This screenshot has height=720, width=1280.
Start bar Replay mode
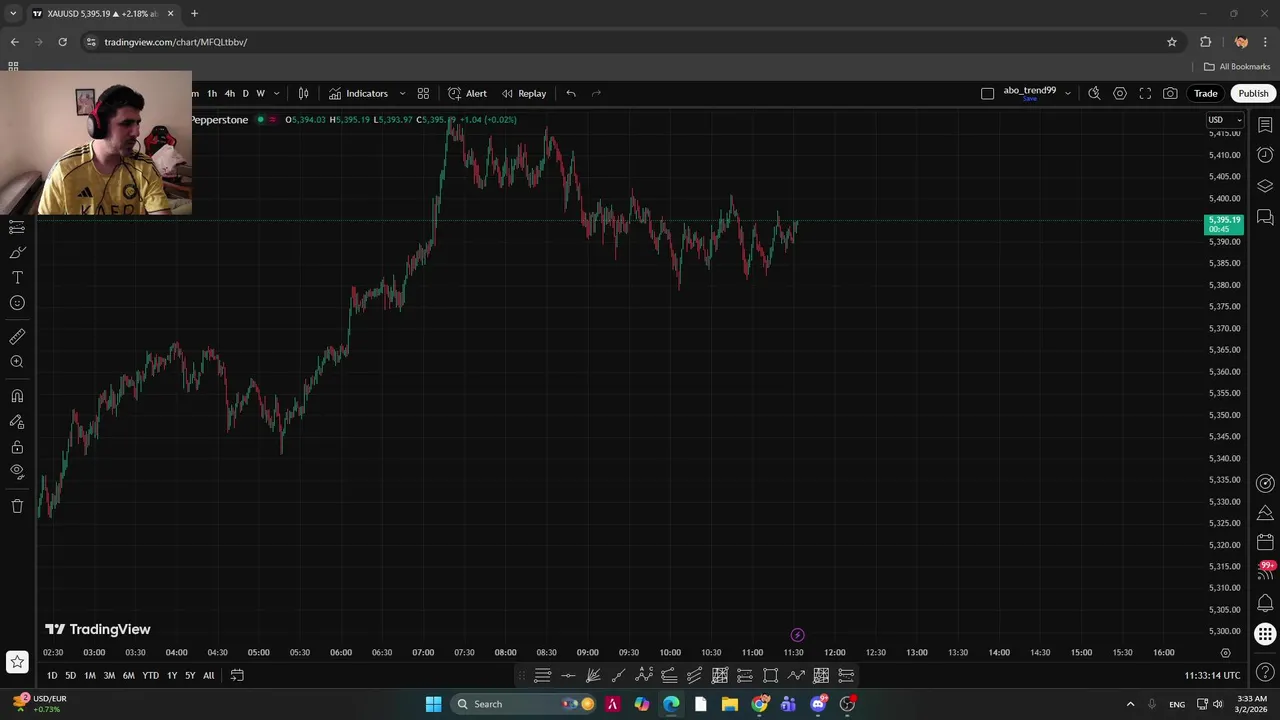(524, 93)
